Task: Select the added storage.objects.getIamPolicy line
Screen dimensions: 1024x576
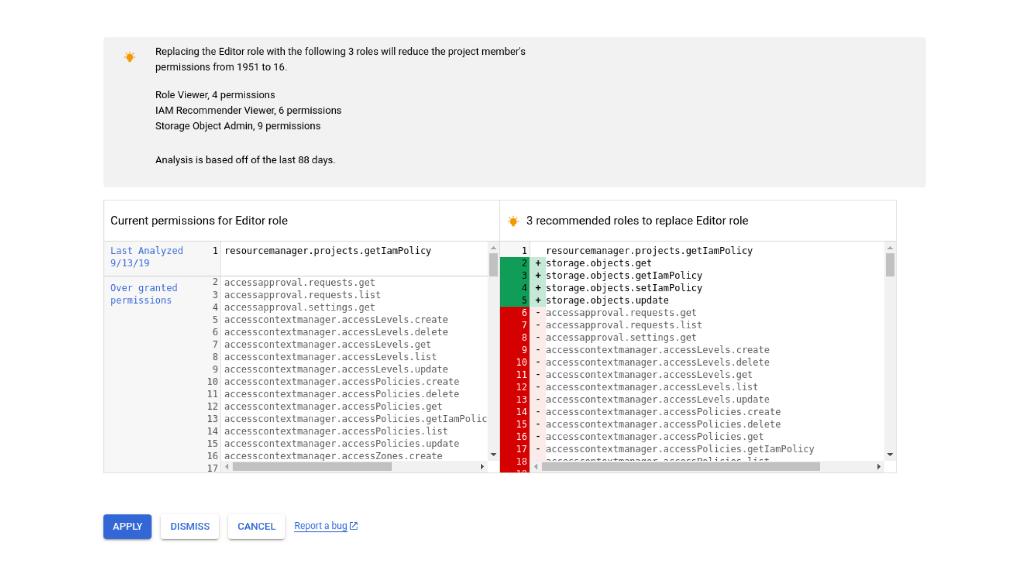Action: pos(624,276)
